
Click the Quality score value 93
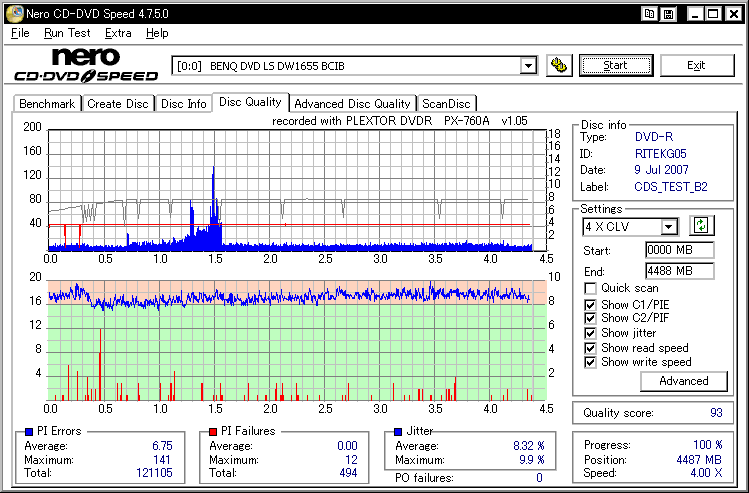716,413
